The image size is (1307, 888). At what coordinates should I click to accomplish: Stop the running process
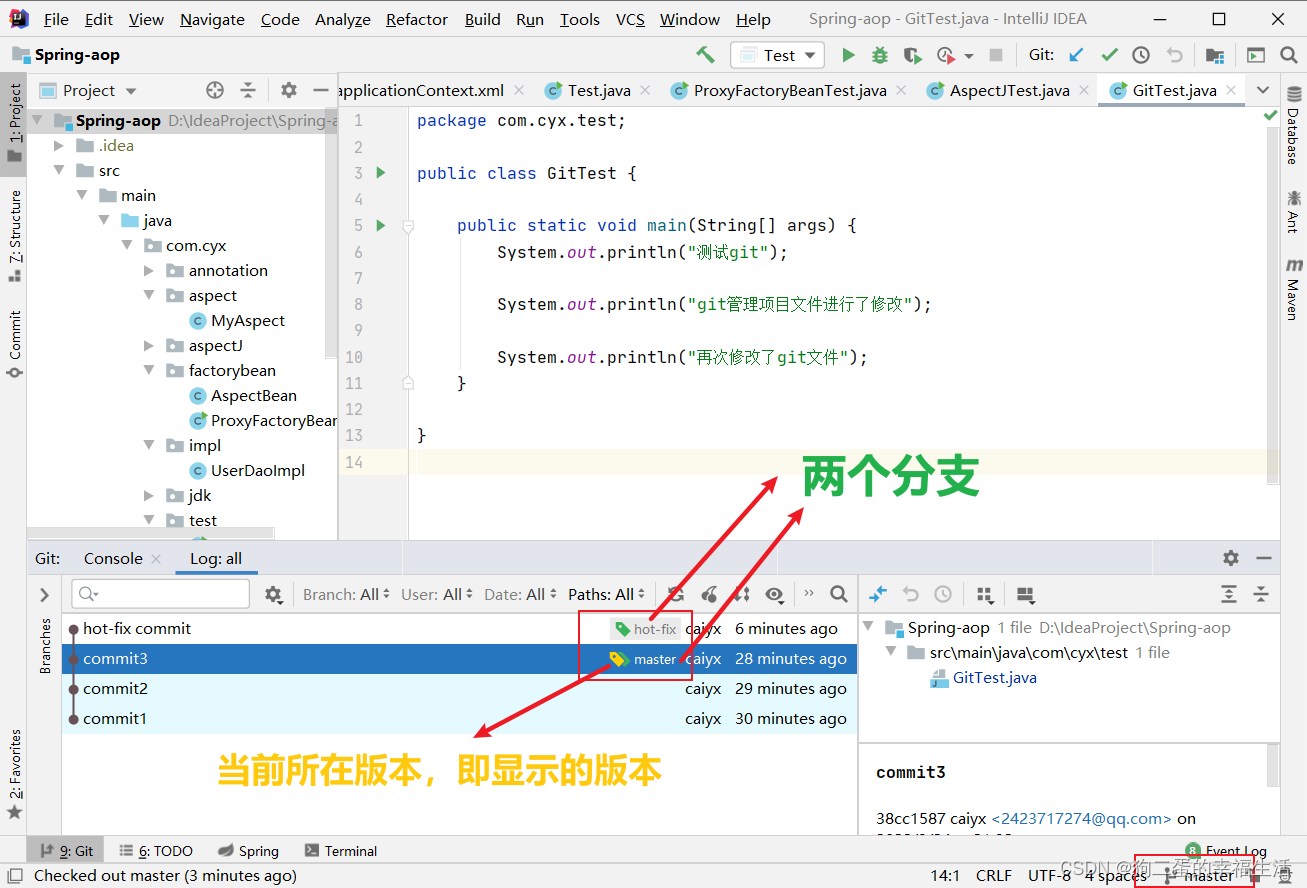point(995,55)
